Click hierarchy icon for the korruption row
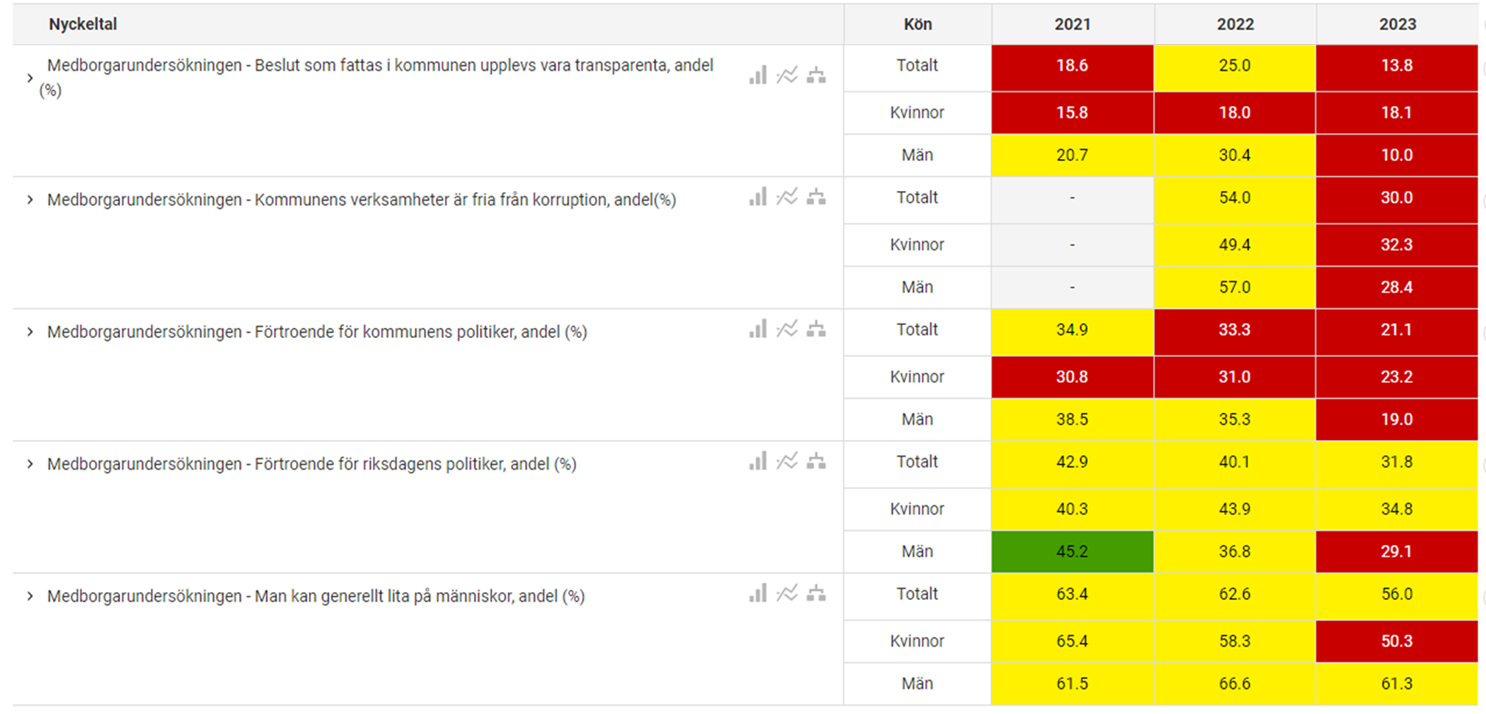 tap(816, 198)
